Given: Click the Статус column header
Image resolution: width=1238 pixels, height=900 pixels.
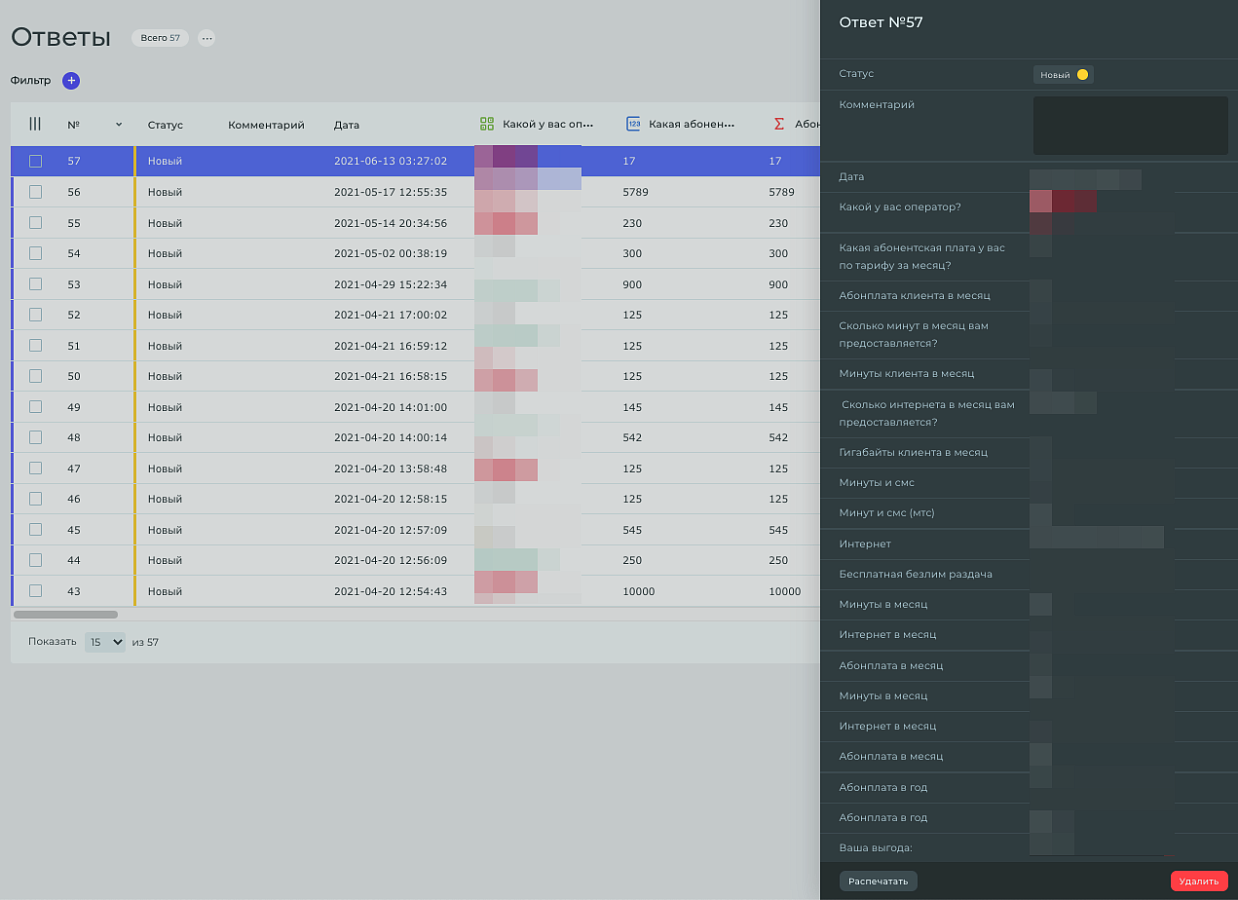Looking at the screenshot, I should (x=165, y=125).
